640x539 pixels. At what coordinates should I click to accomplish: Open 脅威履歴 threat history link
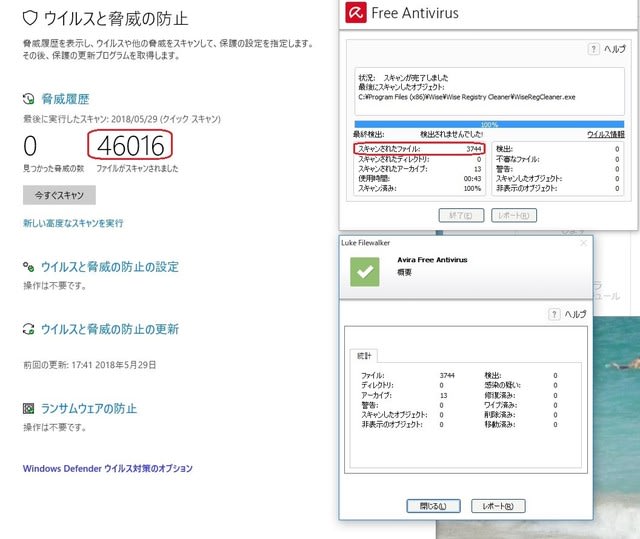(65, 99)
